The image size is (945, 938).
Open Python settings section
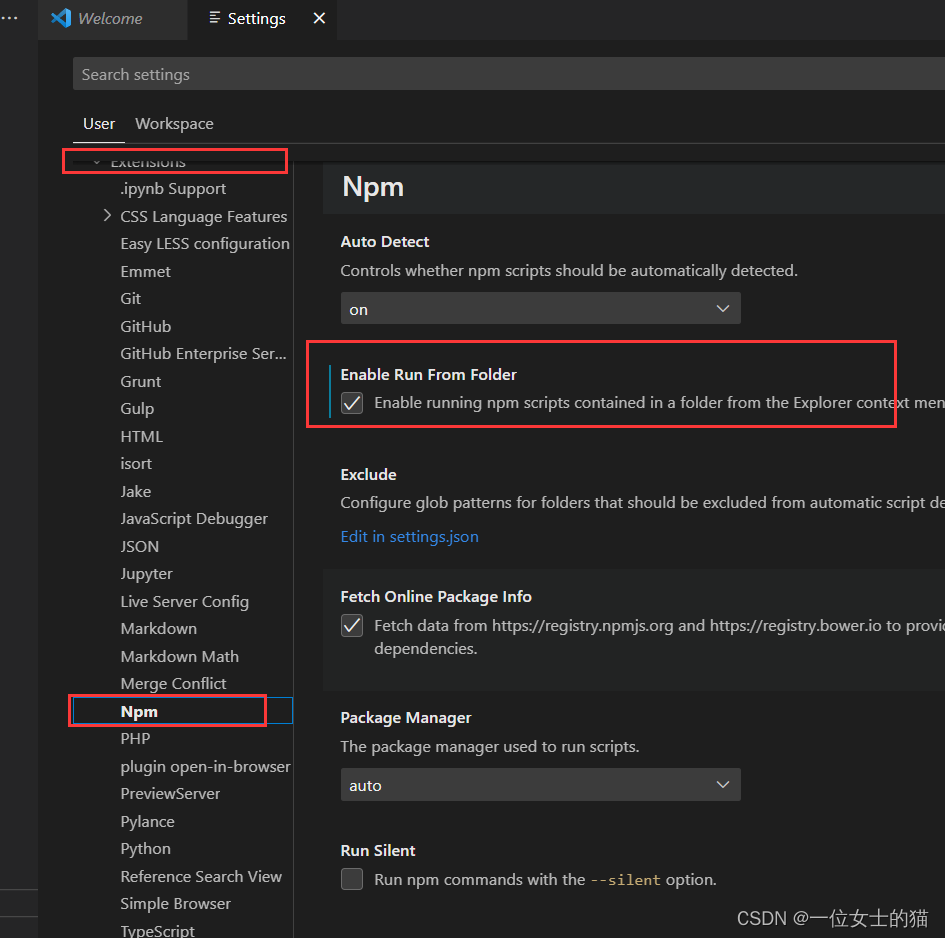[x=145, y=849]
